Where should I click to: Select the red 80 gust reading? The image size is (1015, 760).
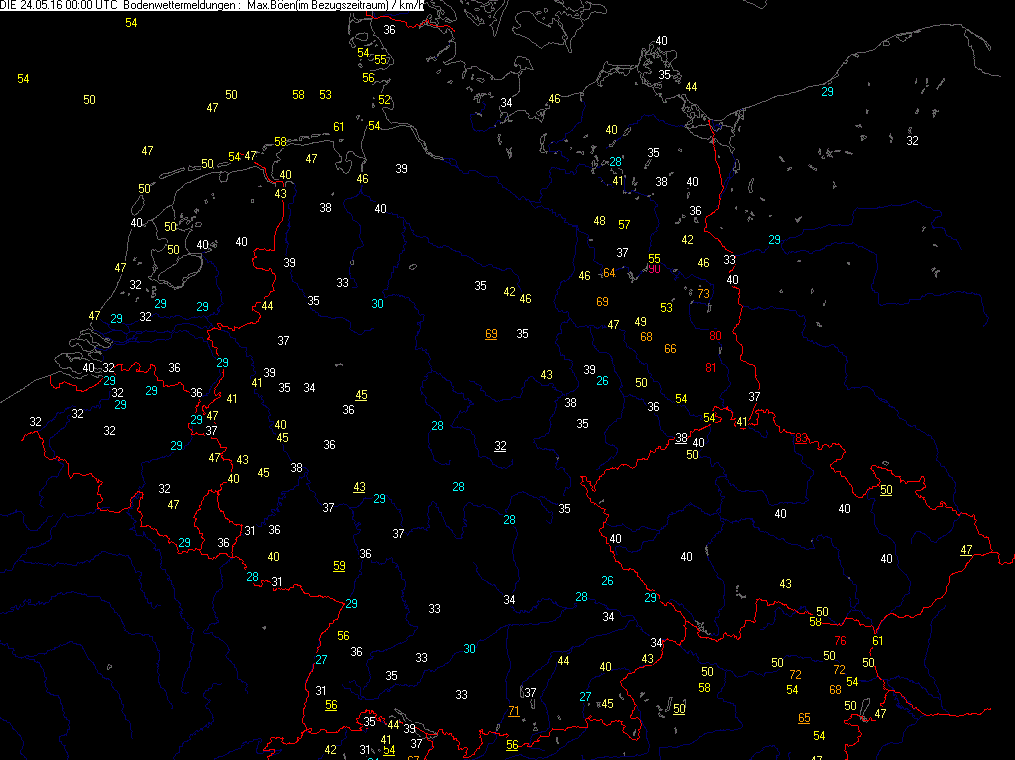[715, 336]
